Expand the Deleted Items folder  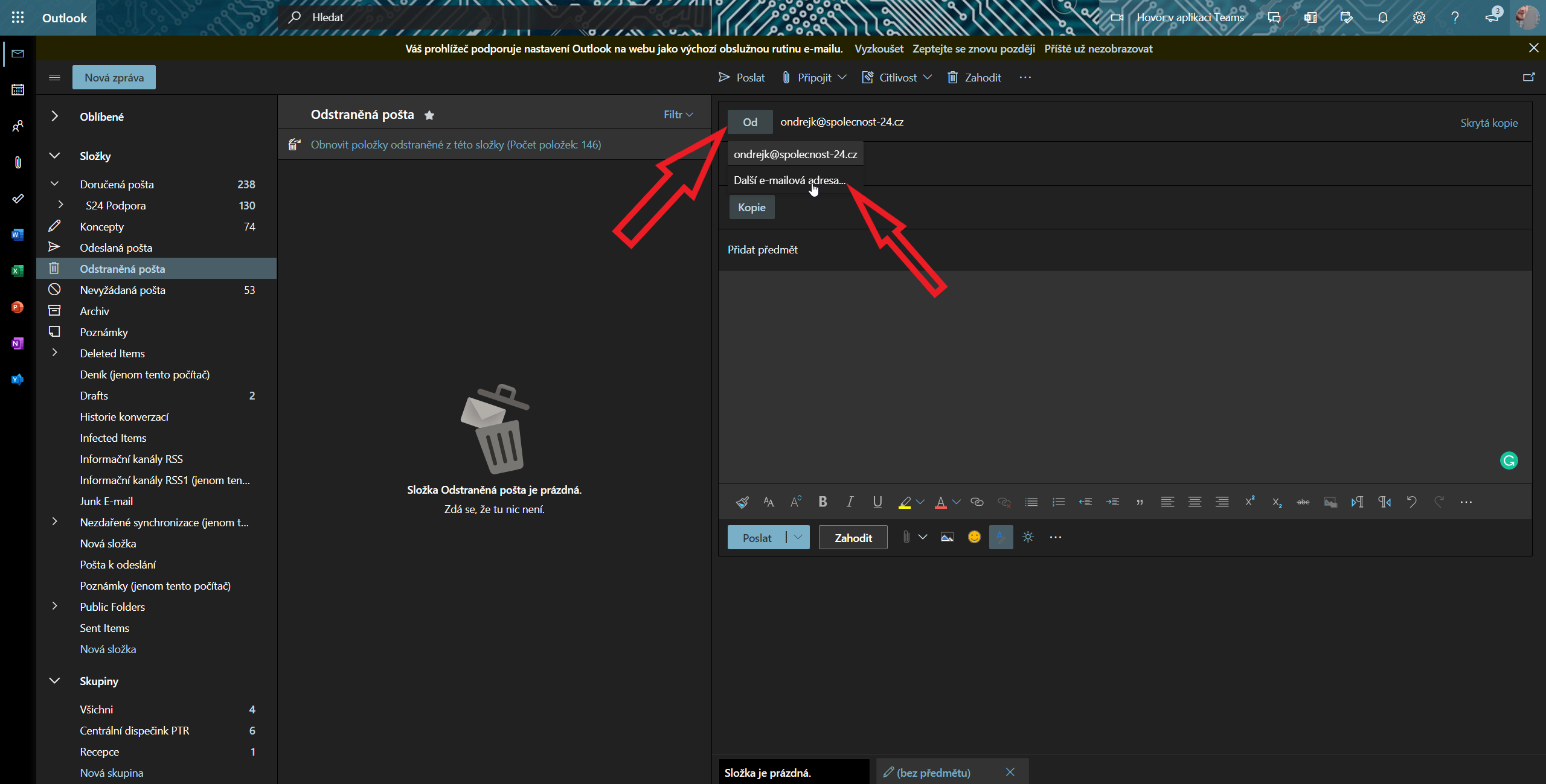pos(54,353)
